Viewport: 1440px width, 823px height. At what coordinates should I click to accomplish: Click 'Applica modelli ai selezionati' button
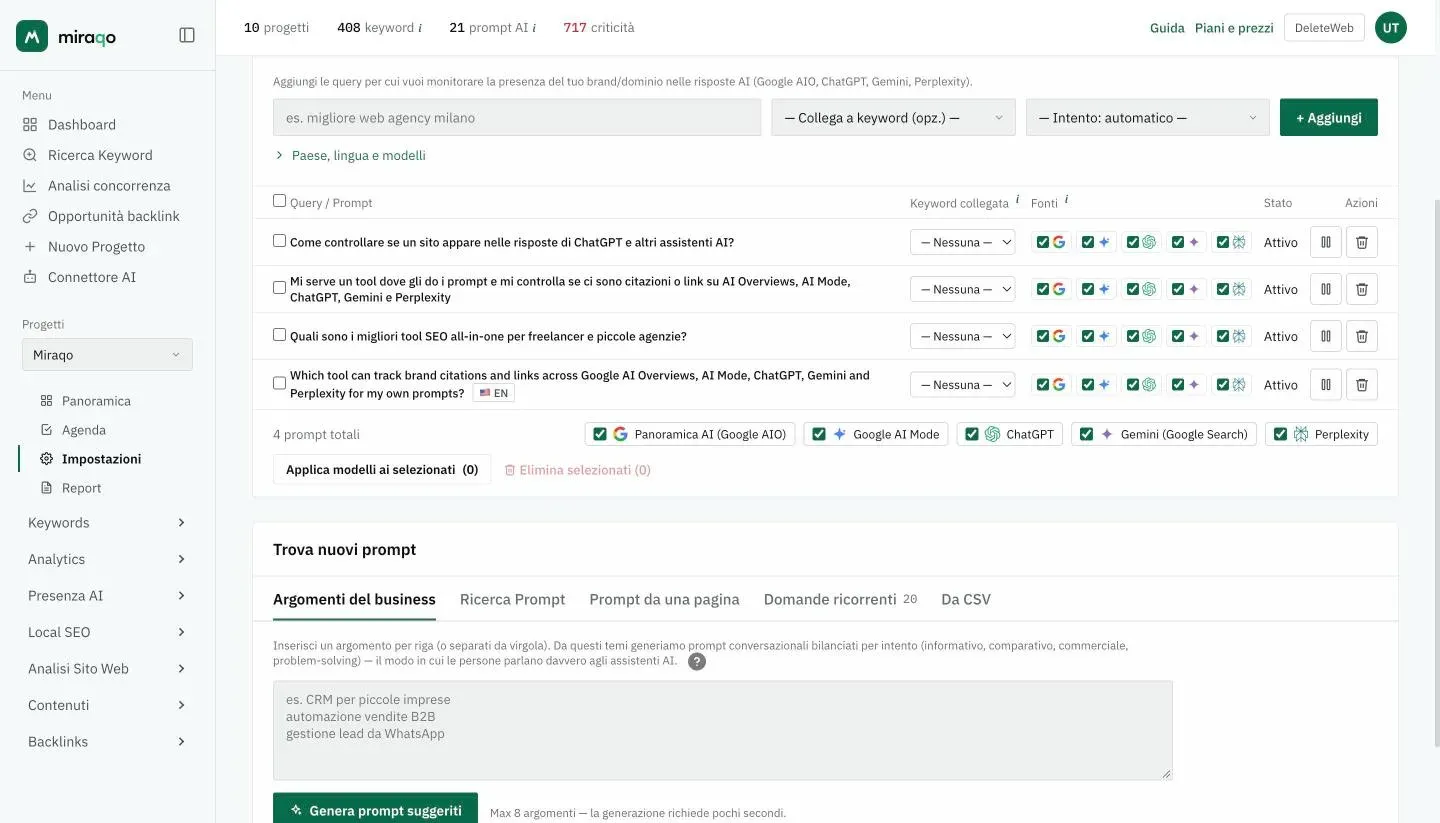382,469
